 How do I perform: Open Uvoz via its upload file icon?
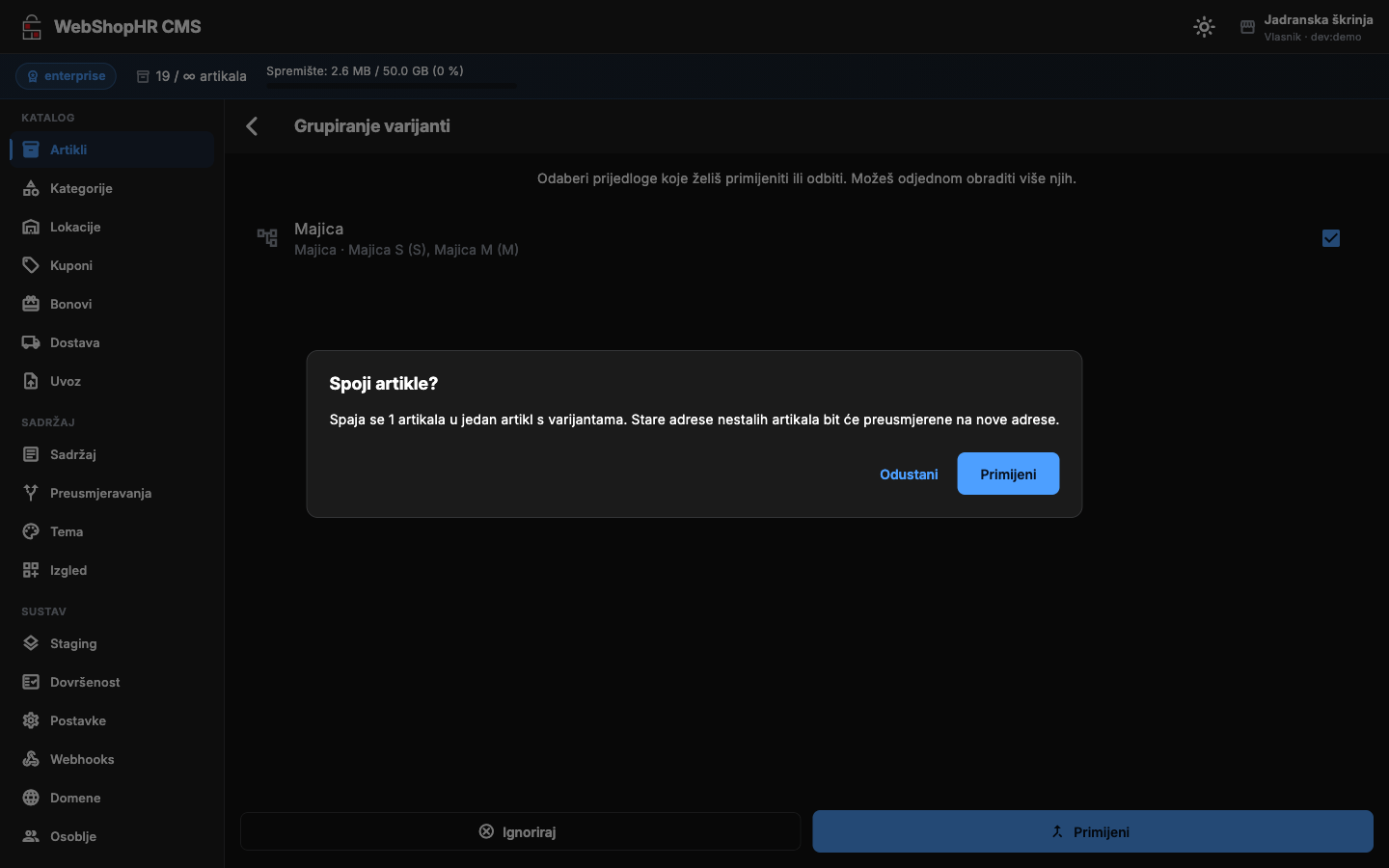click(31, 381)
